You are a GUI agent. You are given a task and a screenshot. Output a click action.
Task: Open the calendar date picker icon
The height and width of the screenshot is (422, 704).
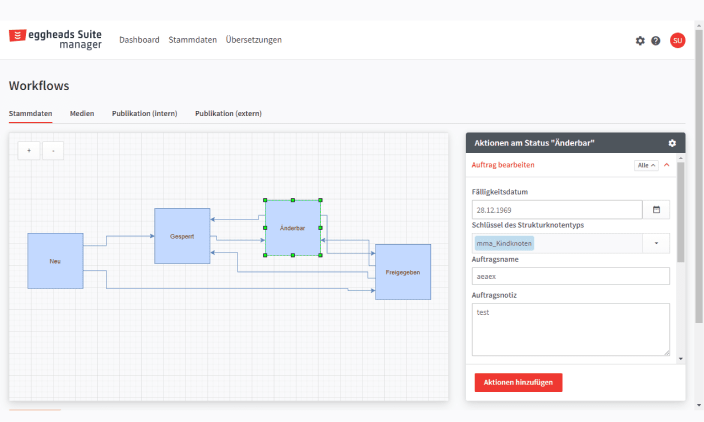pyautogui.click(x=656, y=210)
